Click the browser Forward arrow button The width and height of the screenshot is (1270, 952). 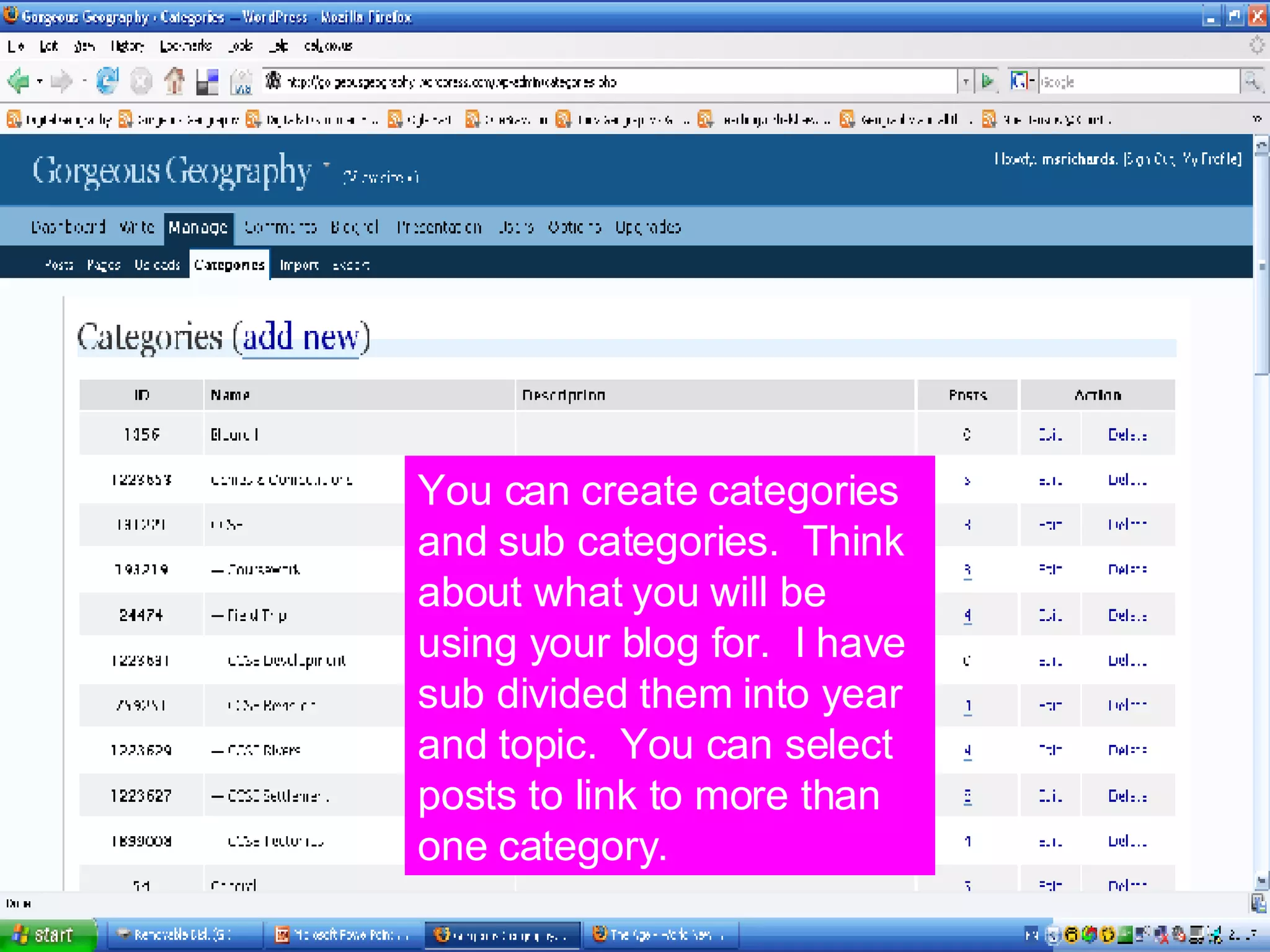(61, 81)
